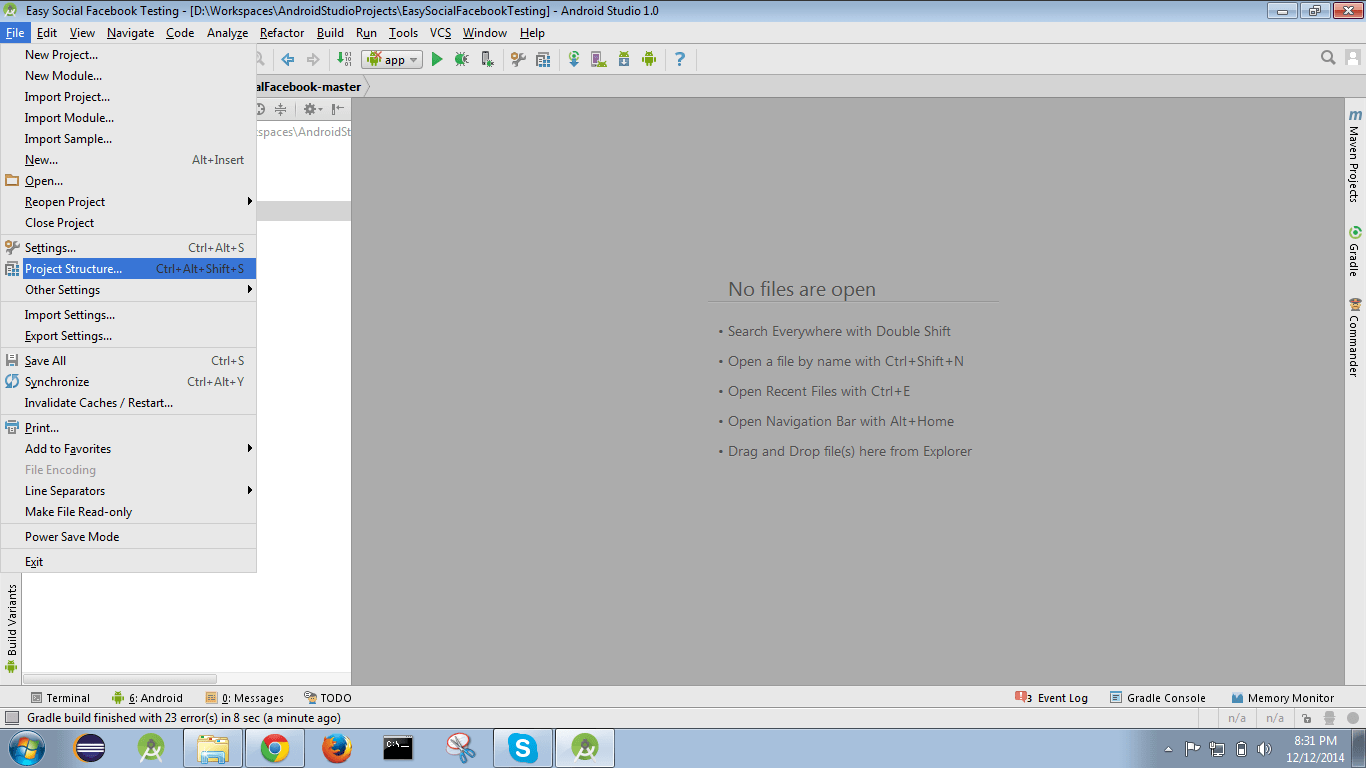This screenshot has width=1366, height=768.
Task: Open Project Structure toolbar icon
Action: click(x=543, y=59)
